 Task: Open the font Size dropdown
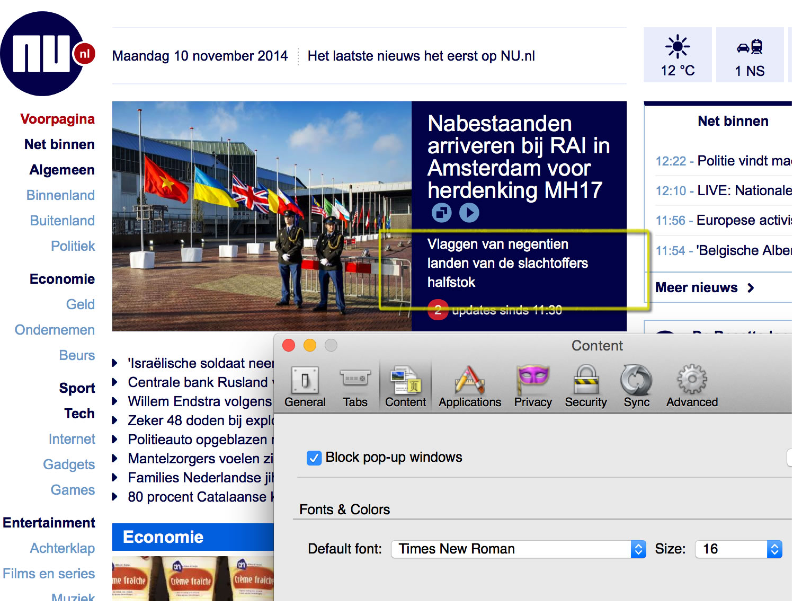coord(739,549)
